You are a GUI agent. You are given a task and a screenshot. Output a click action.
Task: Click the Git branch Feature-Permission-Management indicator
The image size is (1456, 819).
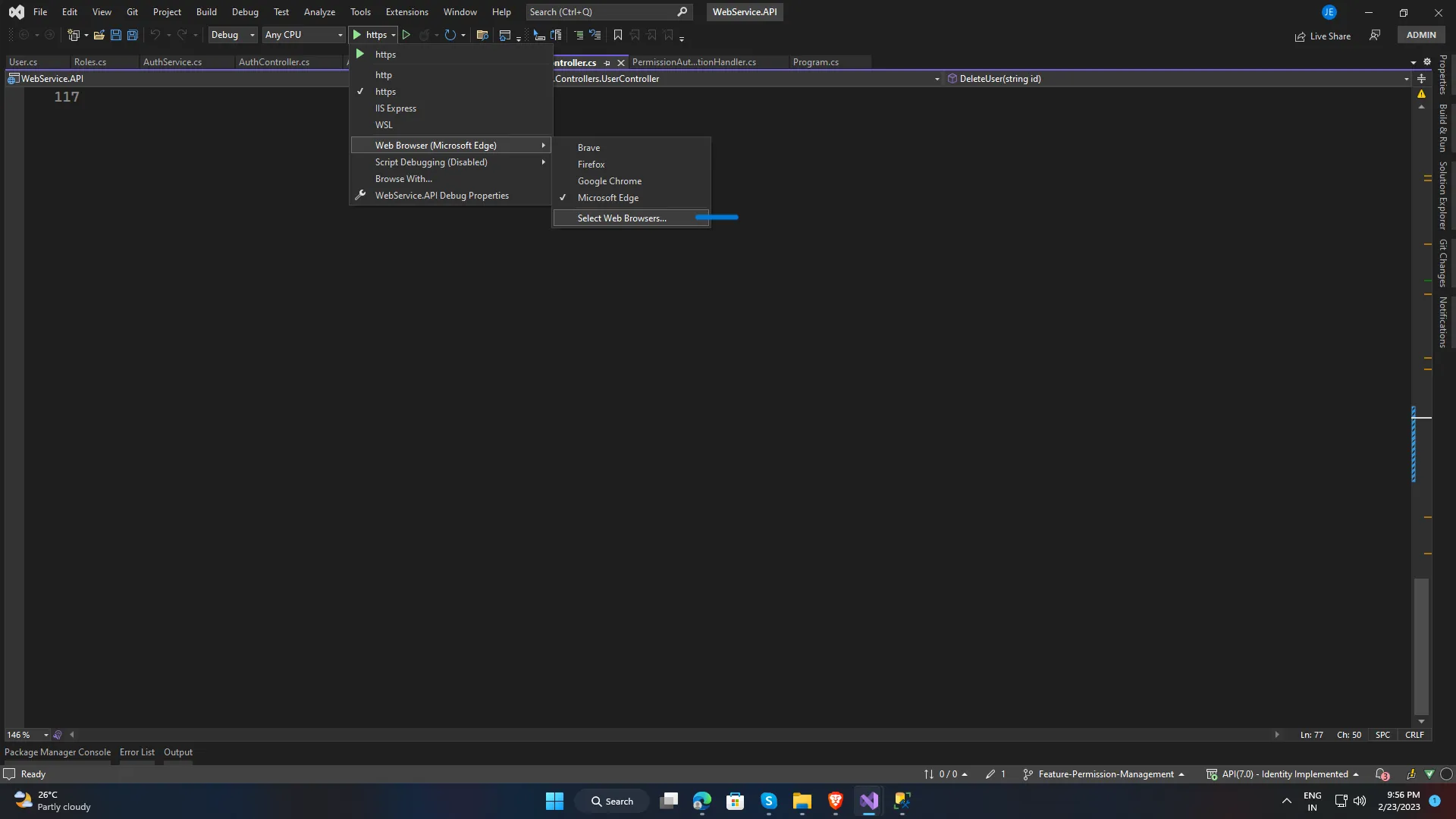(1104, 774)
